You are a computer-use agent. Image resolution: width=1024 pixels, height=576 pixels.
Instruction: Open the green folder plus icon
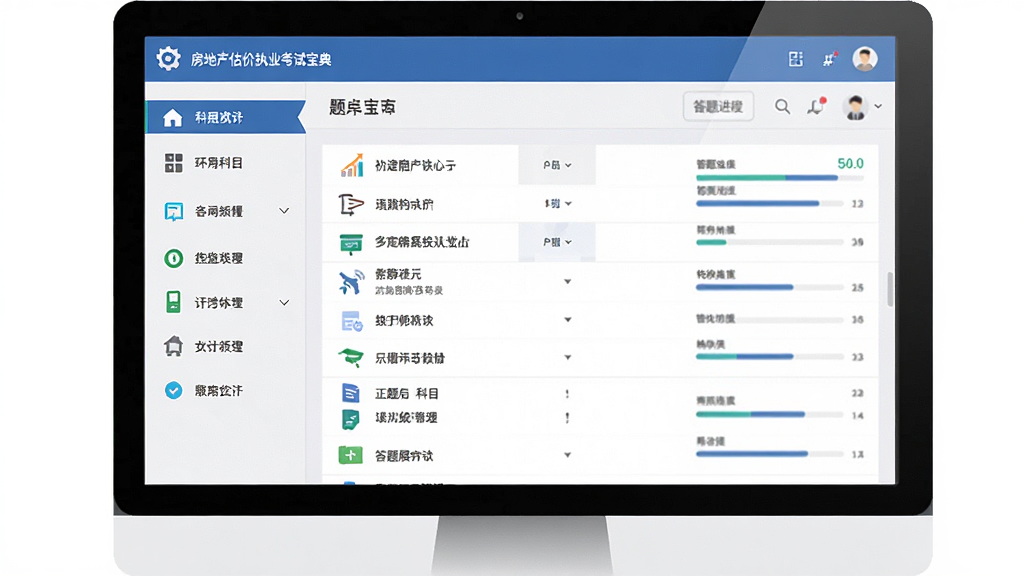tap(351, 455)
